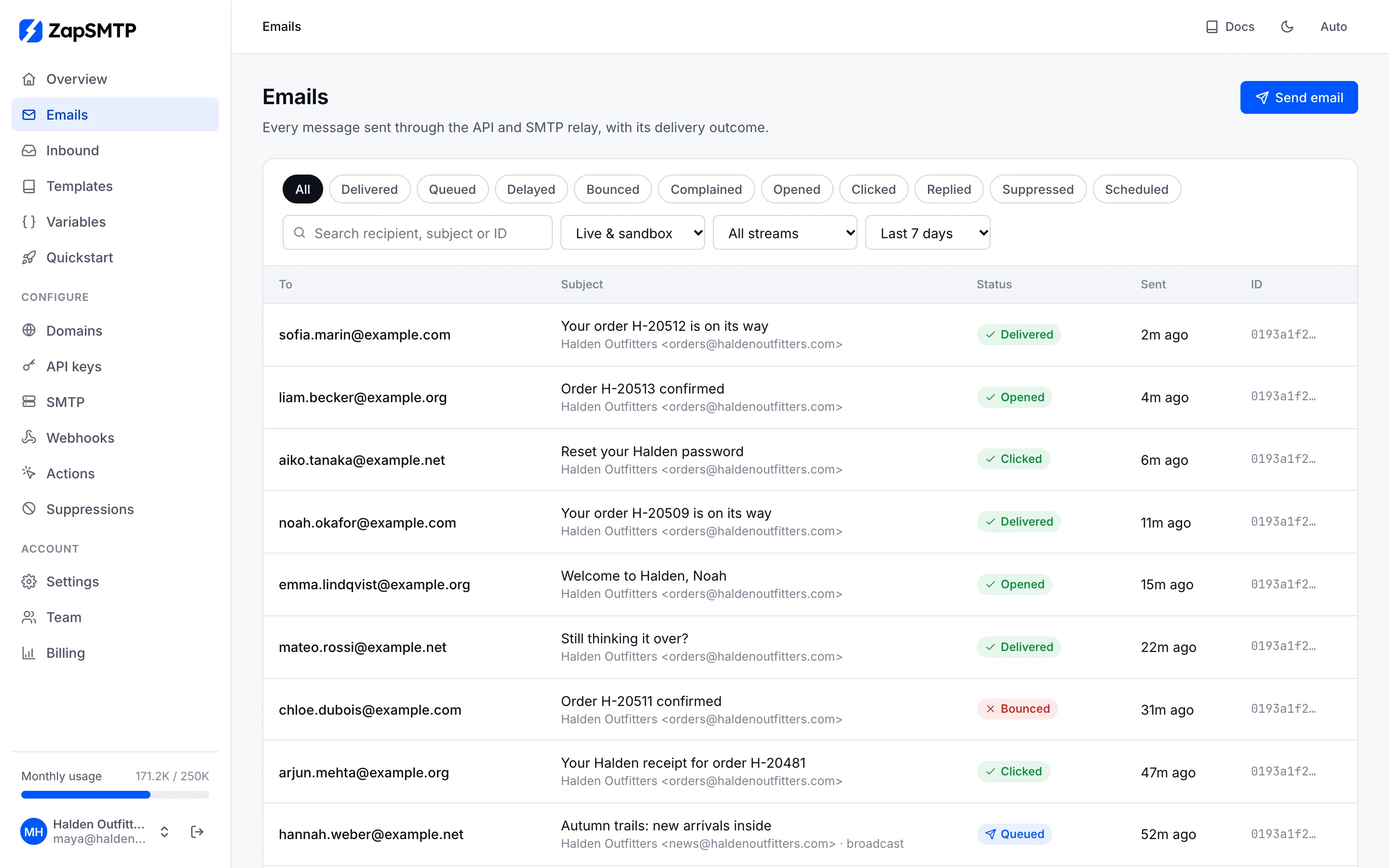Click the Emails envelope icon in sidebar

pyautogui.click(x=29, y=115)
